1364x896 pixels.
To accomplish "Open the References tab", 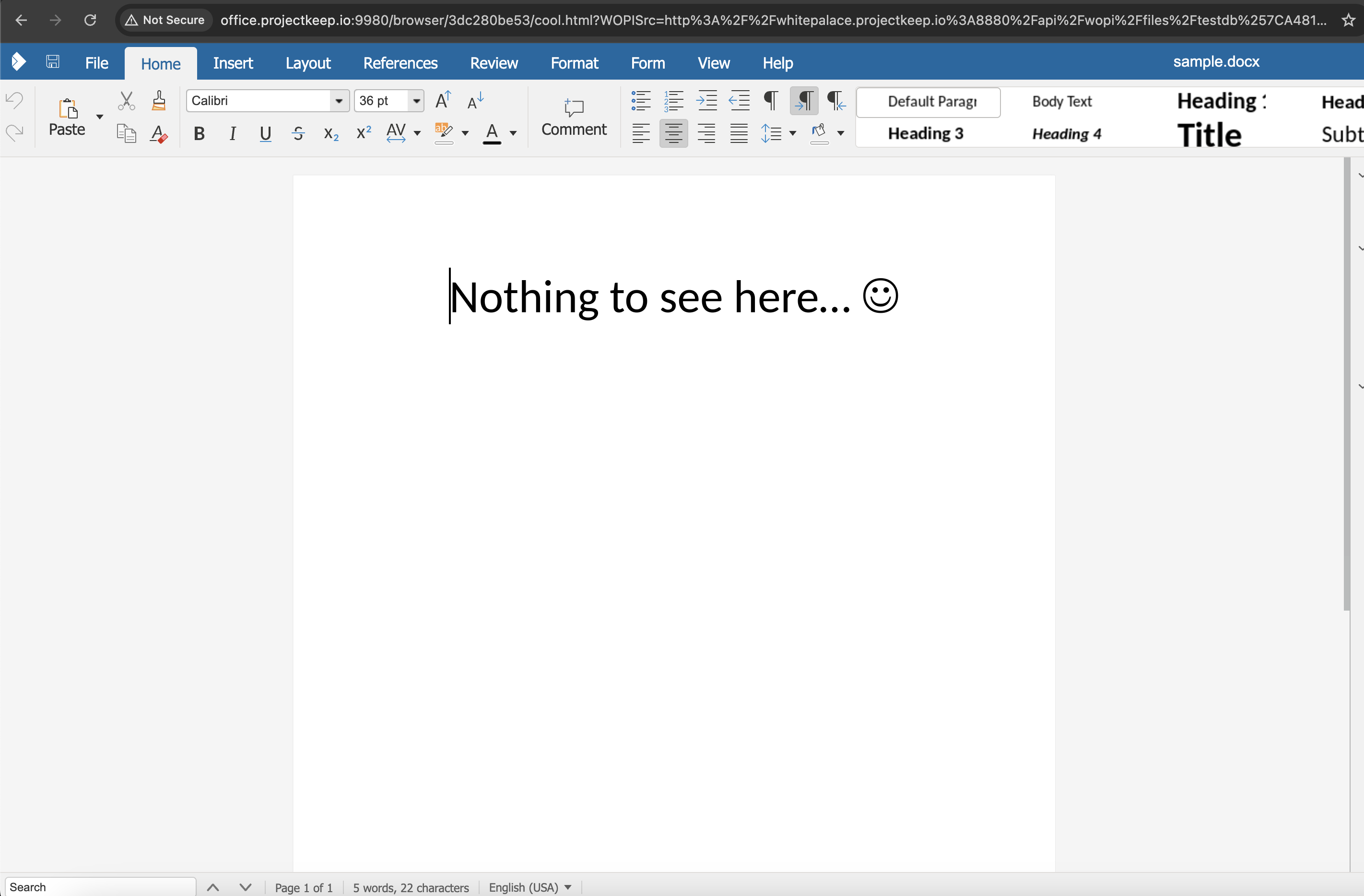I will (x=400, y=63).
